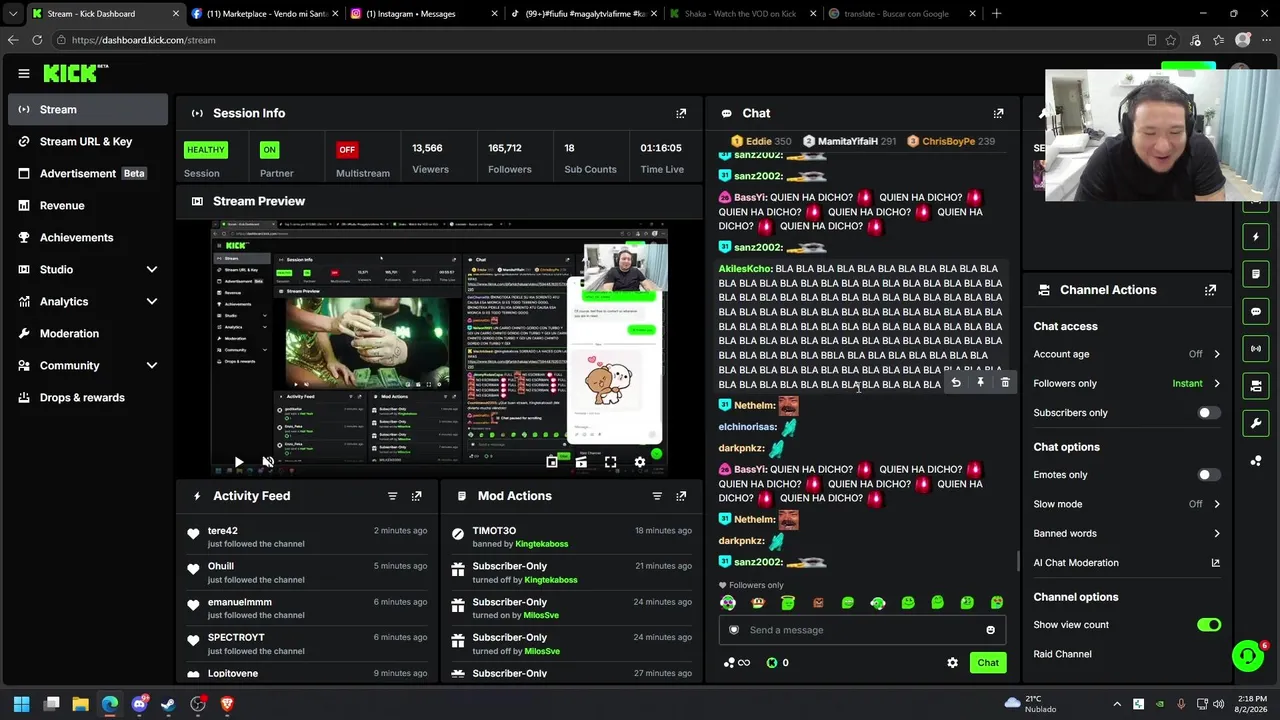The width and height of the screenshot is (1280, 720).
Task: Open File Explorer from the taskbar
Action: coord(81,704)
